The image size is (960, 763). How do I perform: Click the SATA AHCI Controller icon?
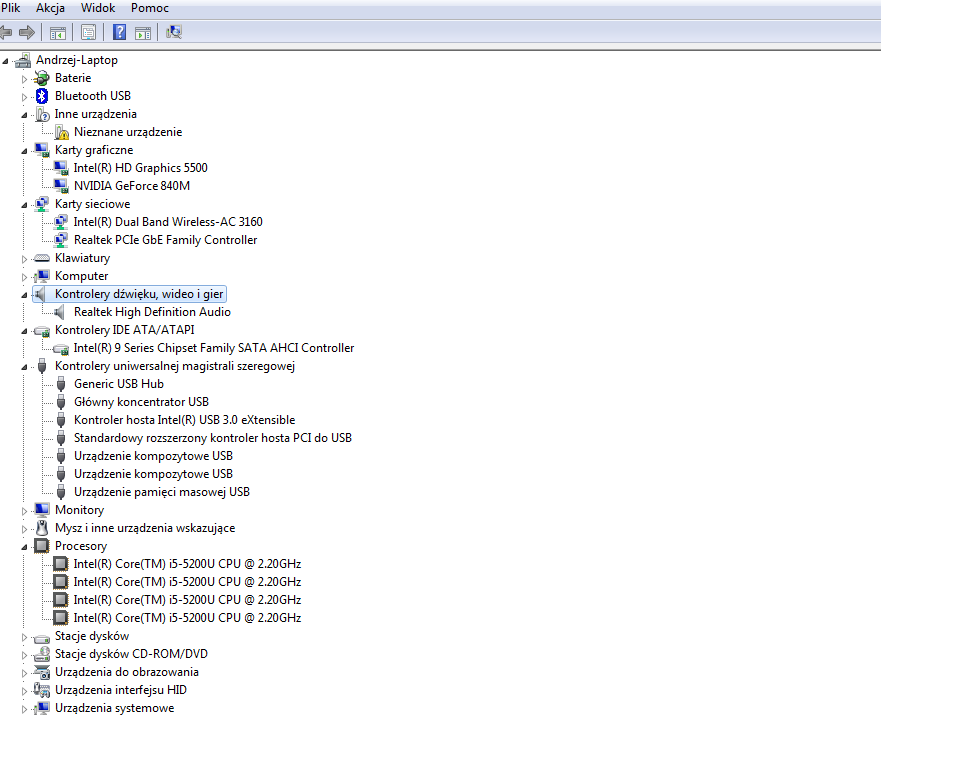click(61, 349)
